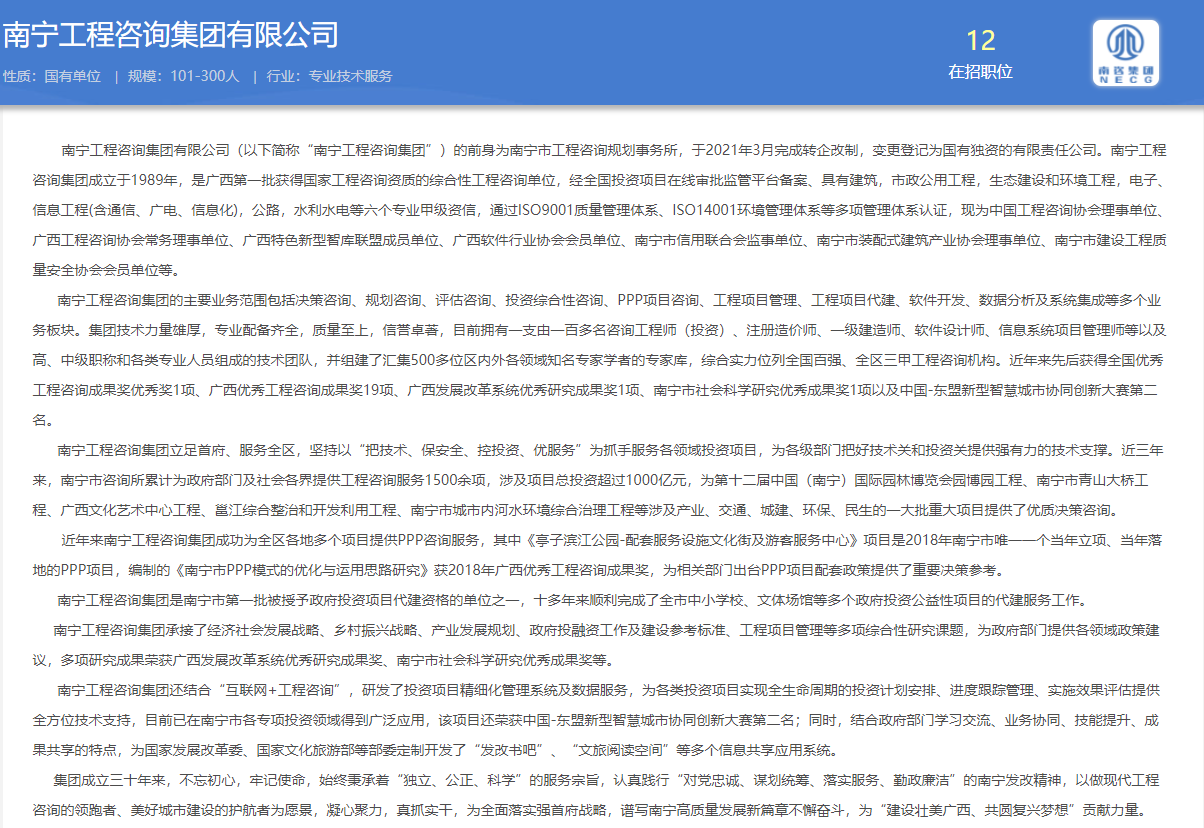Click company title 南宁工程咨询集团有限公司

tap(170, 35)
